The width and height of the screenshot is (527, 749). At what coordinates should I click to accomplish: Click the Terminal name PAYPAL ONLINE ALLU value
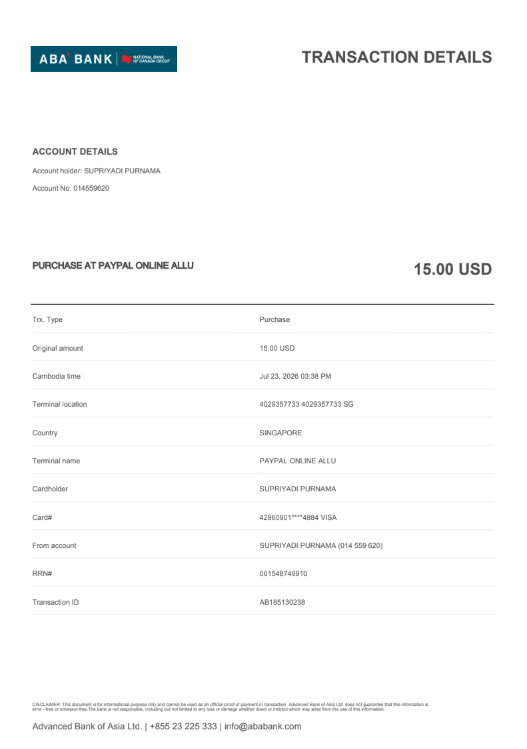[x=298, y=461]
